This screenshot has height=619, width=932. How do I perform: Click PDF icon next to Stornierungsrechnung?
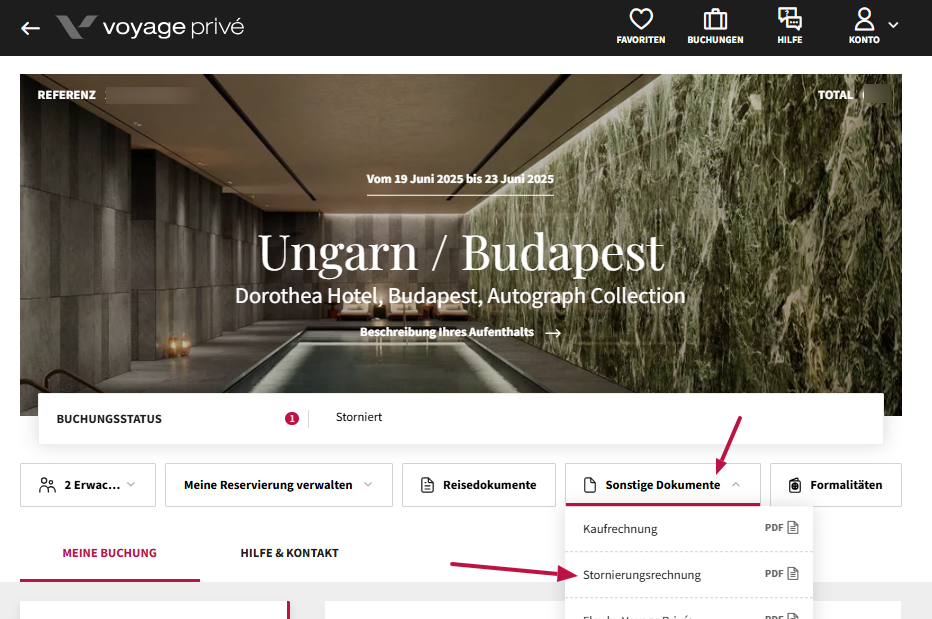click(x=793, y=573)
